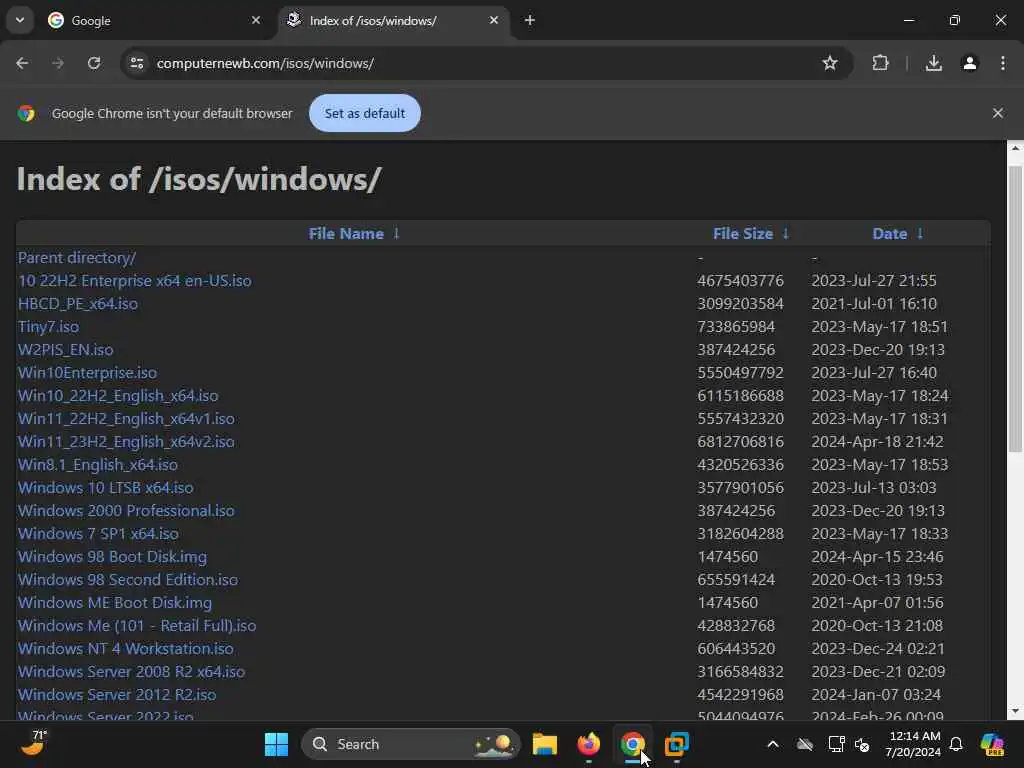Expand the tab search dropdown arrow

tap(20, 20)
